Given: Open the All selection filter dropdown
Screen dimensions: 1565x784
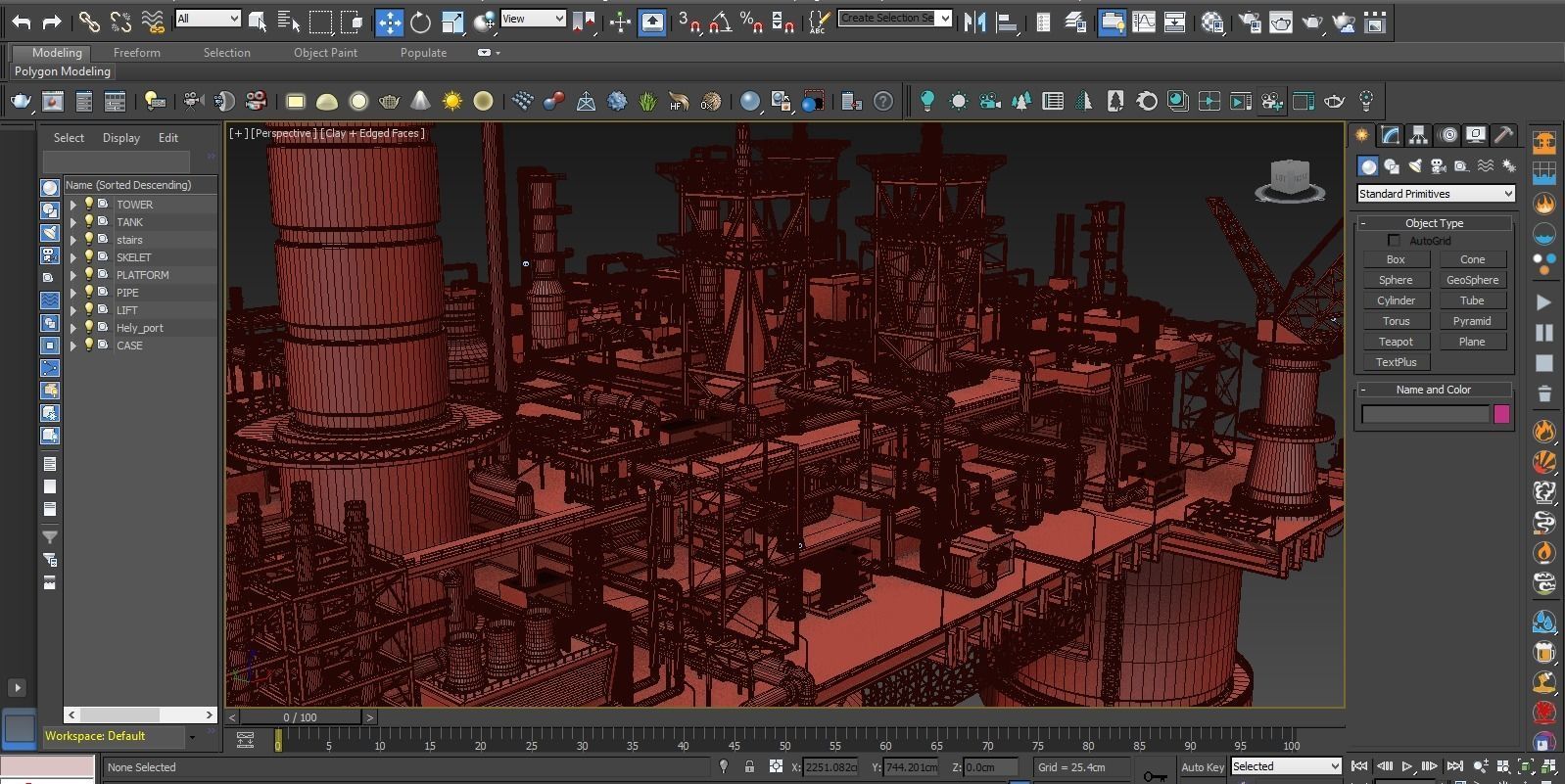Looking at the screenshot, I should click(208, 19).
